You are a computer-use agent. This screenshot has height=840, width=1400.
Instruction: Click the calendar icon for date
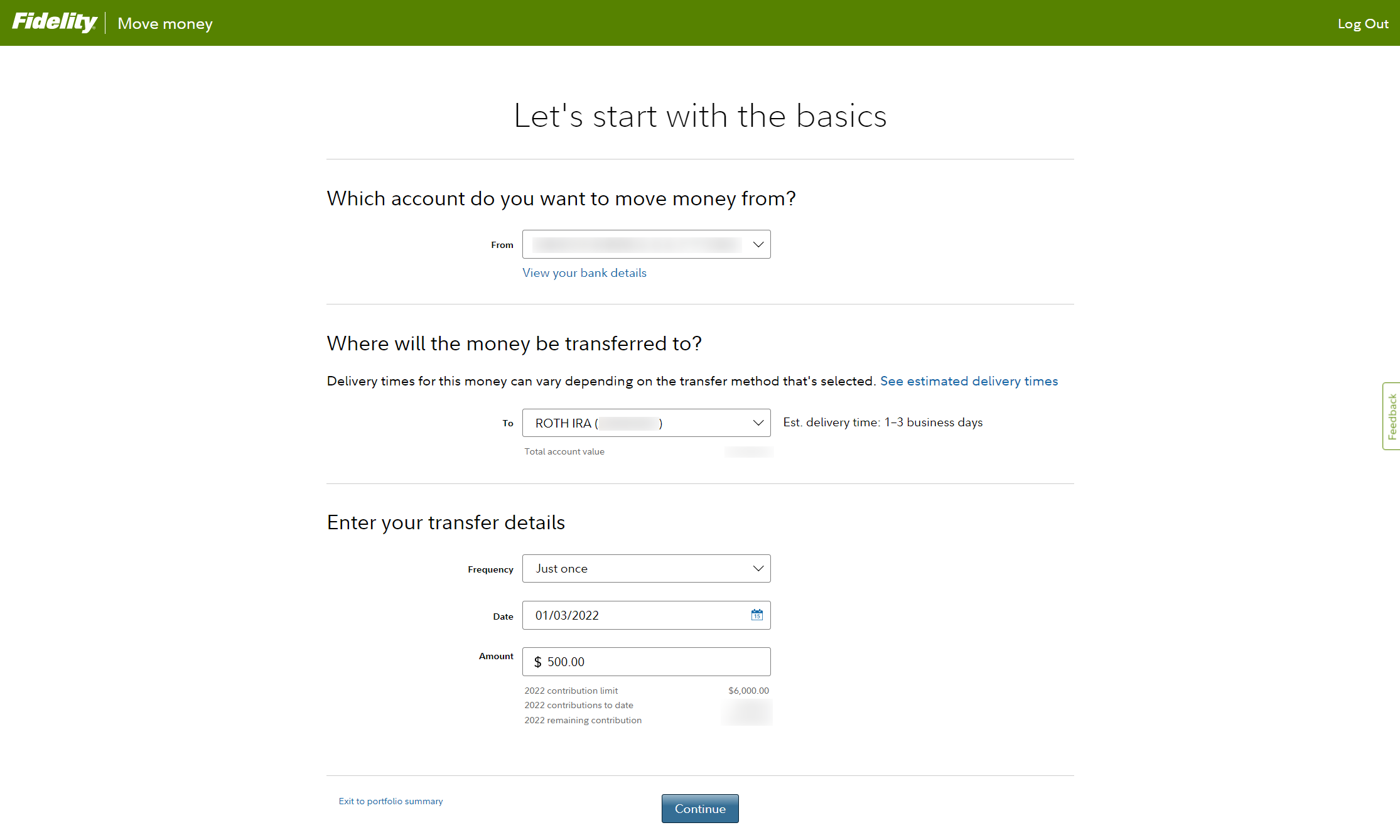(x=757, y=615)
